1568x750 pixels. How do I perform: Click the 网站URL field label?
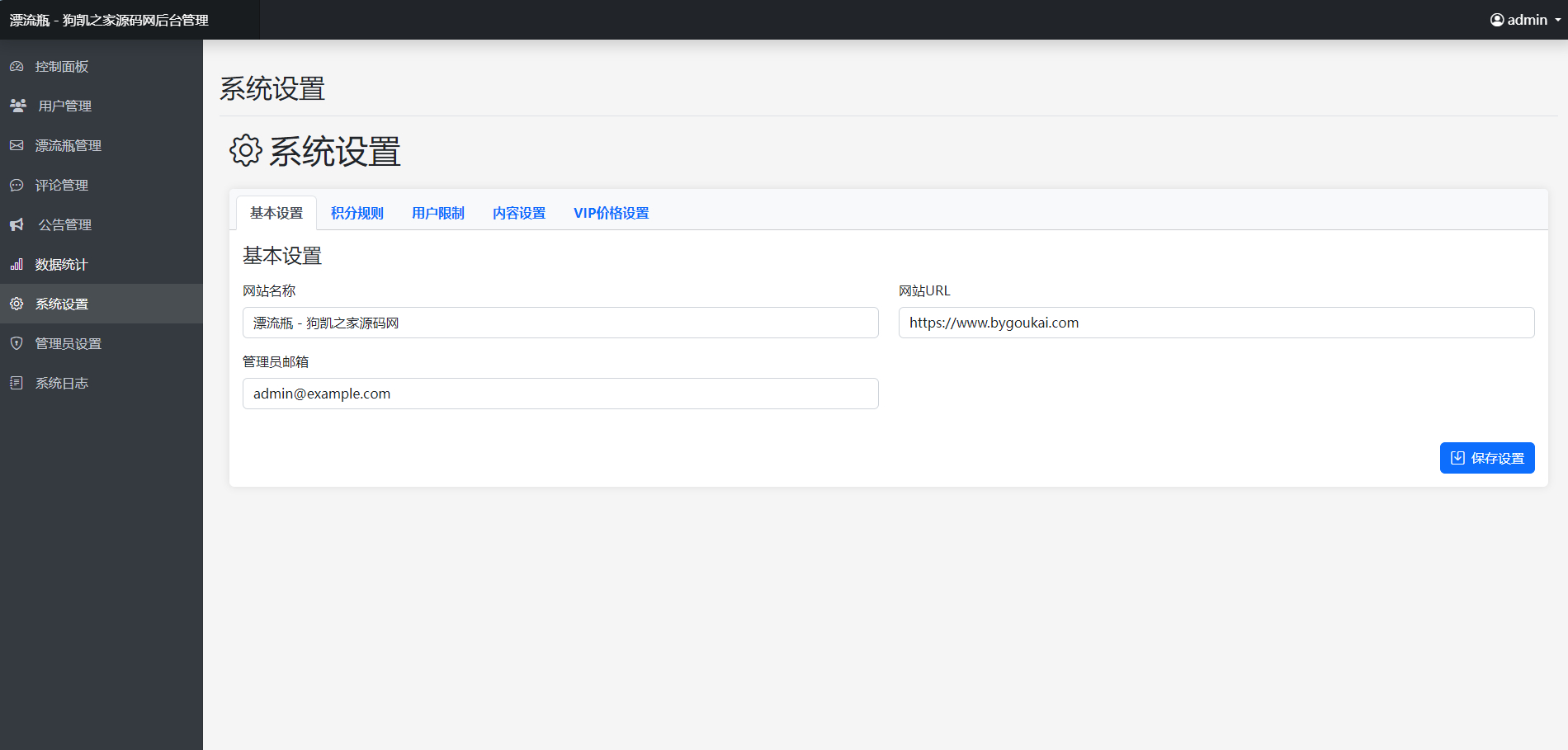point(924,290)
